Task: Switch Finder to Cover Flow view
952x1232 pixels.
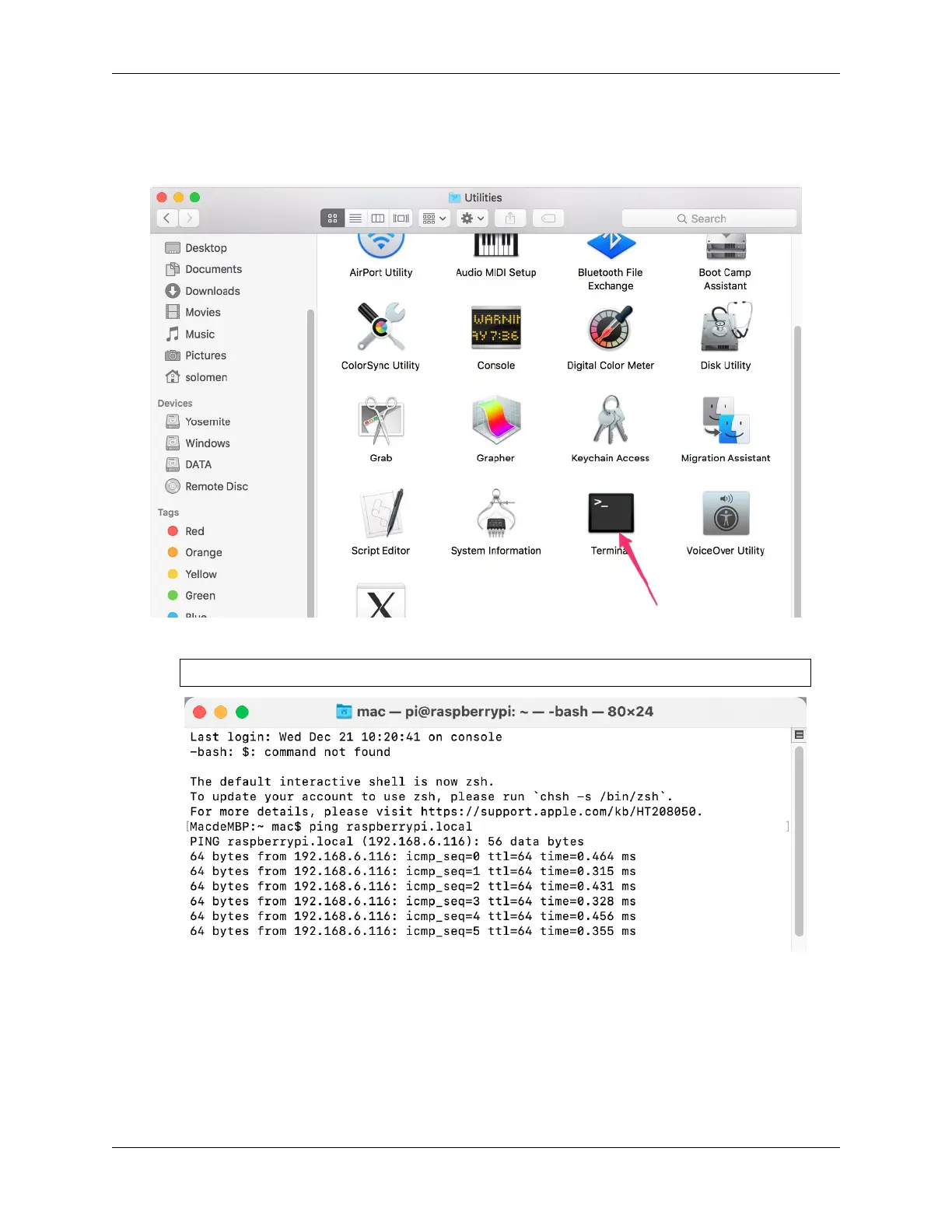Action: tap(401, 219)
